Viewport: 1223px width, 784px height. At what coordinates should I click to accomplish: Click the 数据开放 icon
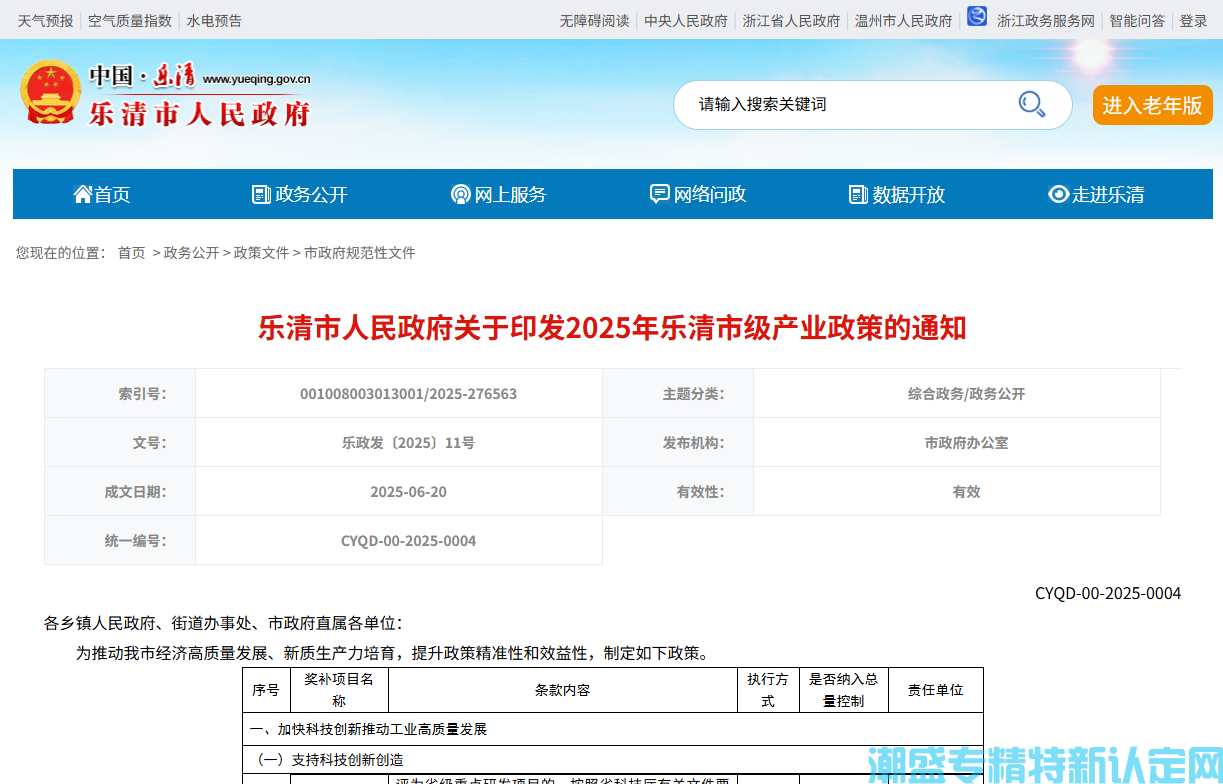858,194
